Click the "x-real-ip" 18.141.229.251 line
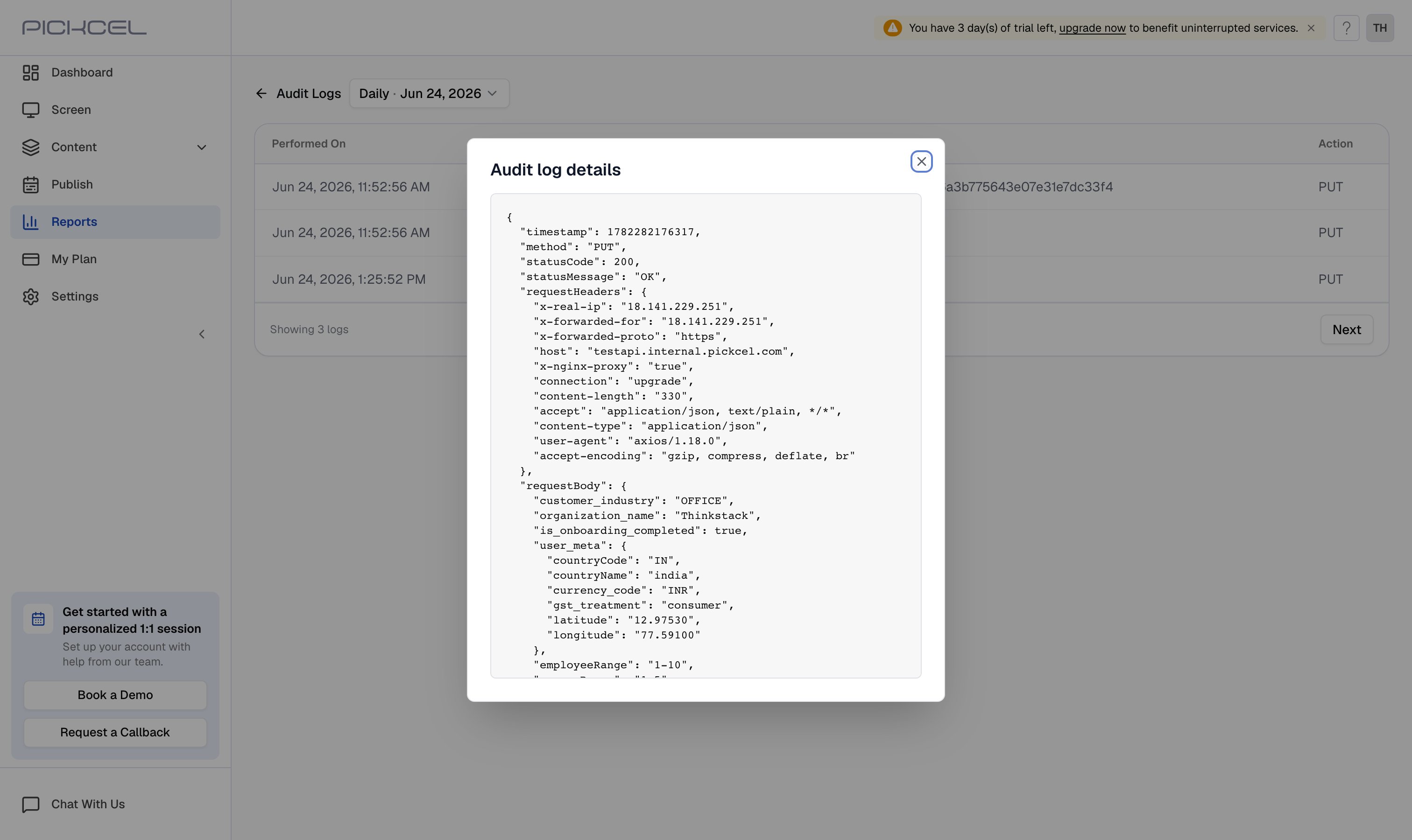This screenshot has height=840, width=1412. 633,307
